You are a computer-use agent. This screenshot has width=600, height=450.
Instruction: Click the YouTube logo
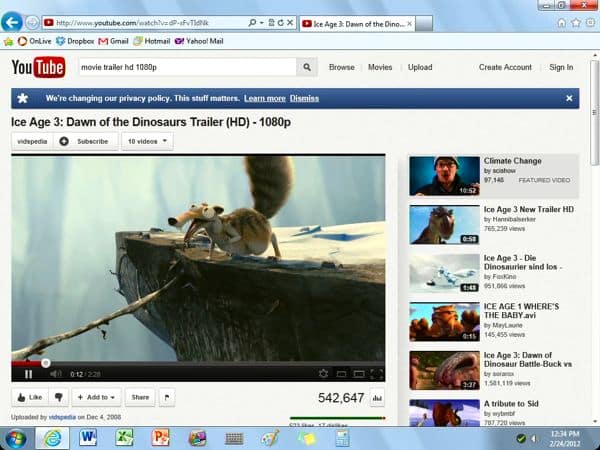point(38,67)
